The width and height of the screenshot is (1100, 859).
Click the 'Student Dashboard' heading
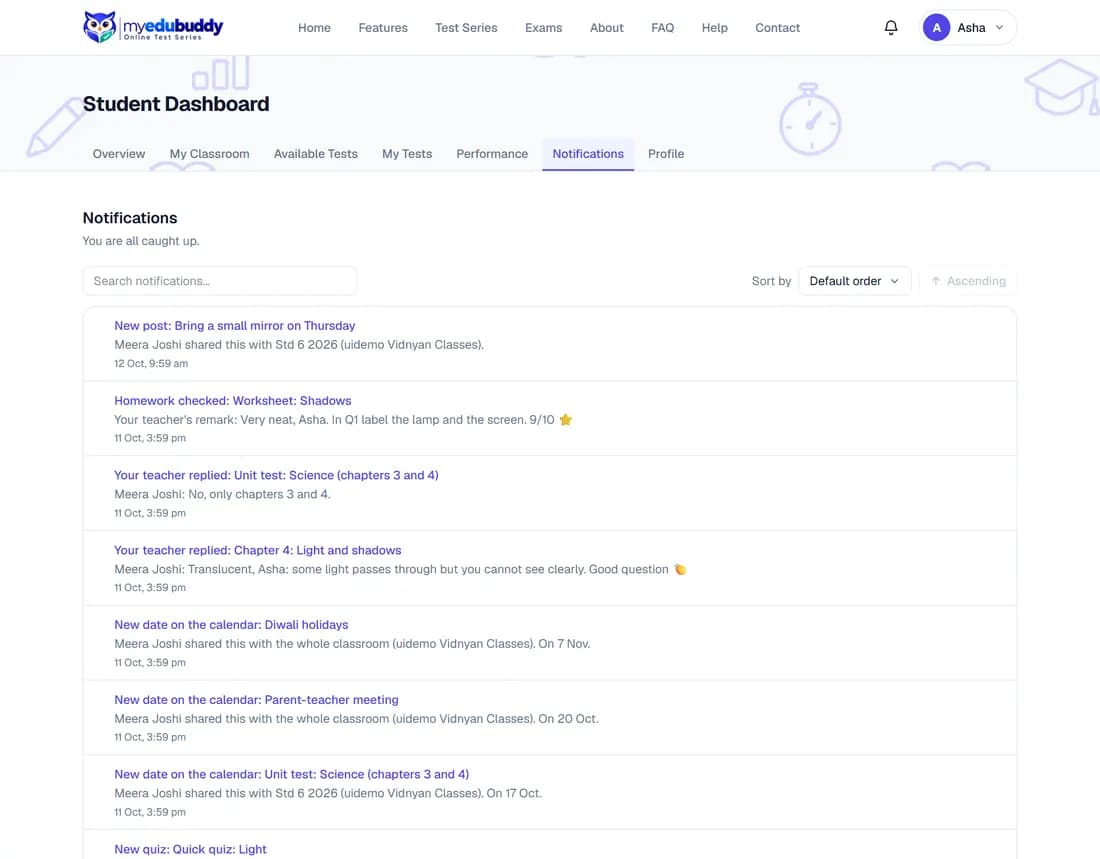pos(176,104)
